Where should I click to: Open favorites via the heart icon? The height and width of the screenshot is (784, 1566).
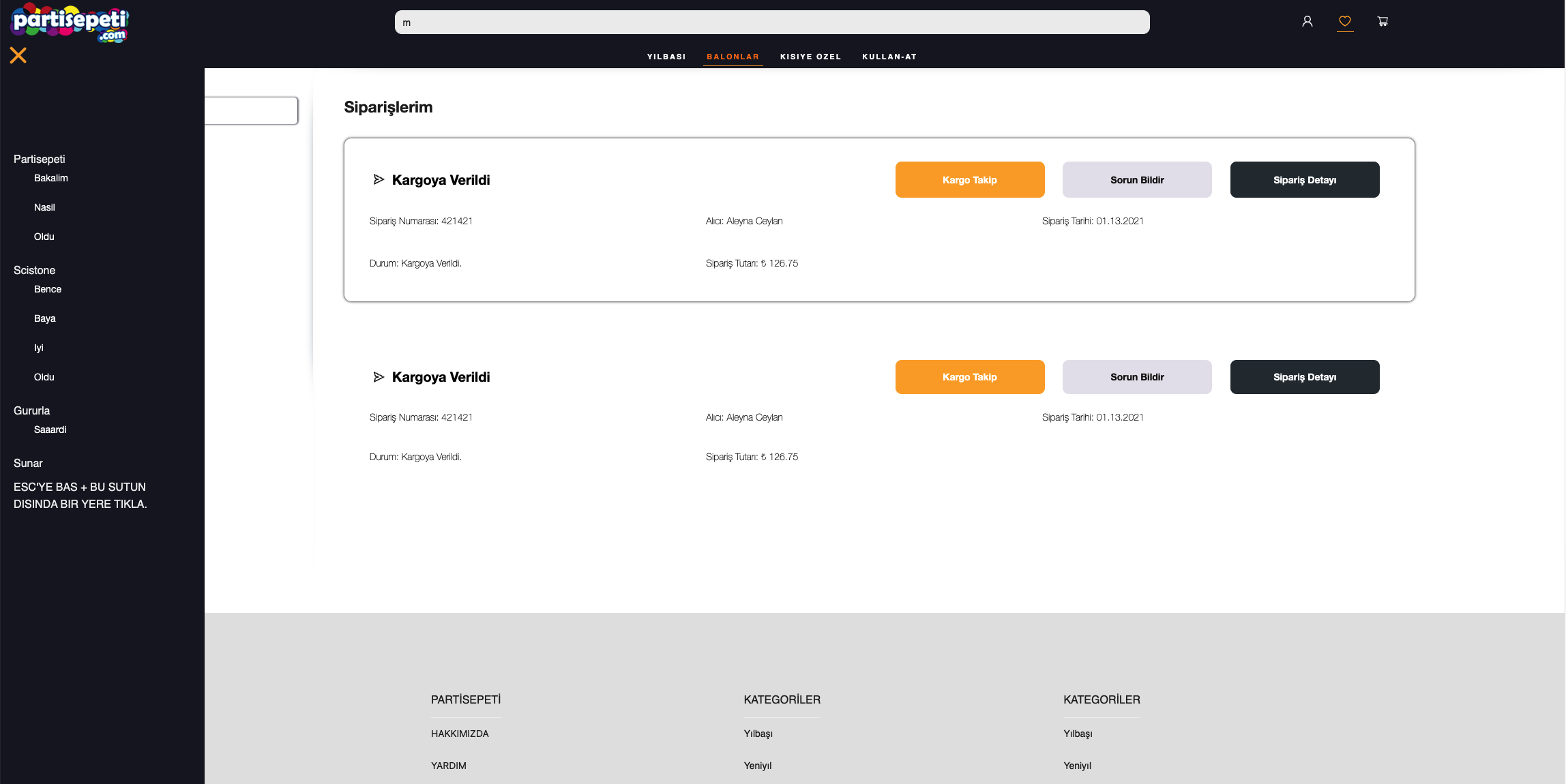click(x=1345, y=21)
